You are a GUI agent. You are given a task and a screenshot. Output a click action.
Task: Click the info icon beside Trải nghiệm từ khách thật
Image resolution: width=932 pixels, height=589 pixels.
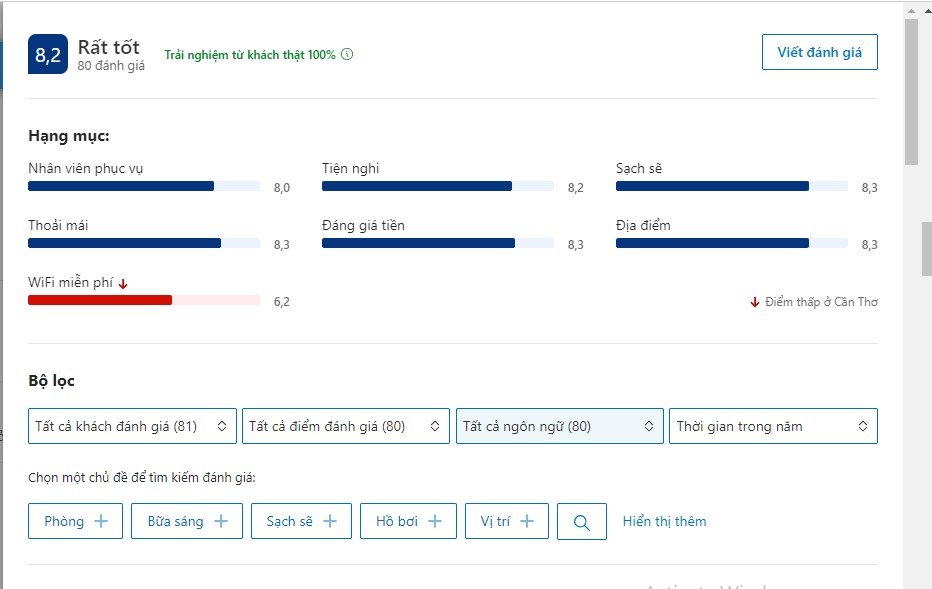[347, 55]
